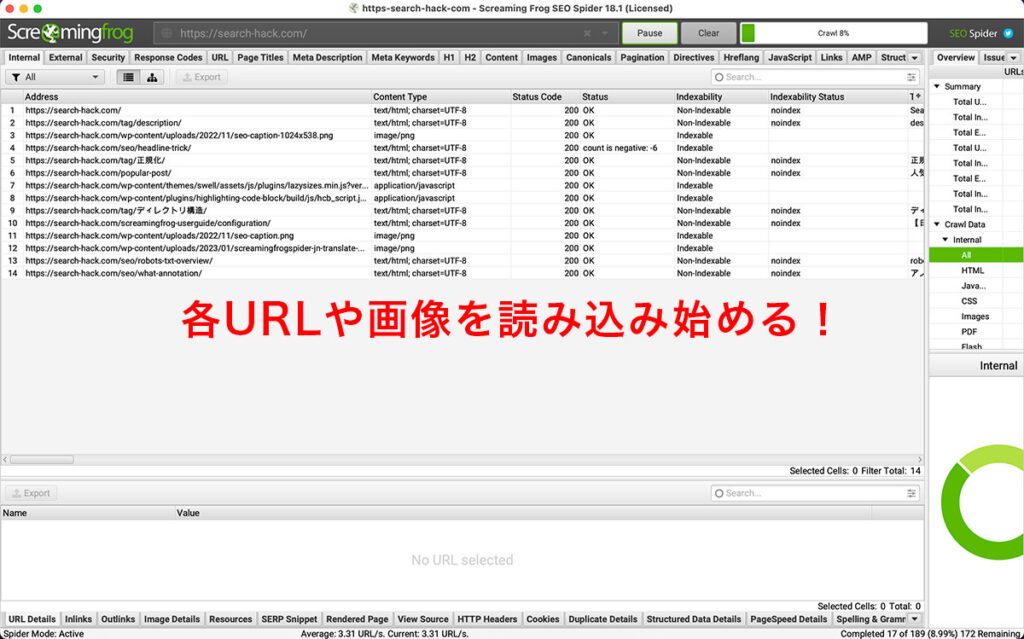Switch to the Response Codes tab
The image size is (1024, 639).
click(168, 57)
